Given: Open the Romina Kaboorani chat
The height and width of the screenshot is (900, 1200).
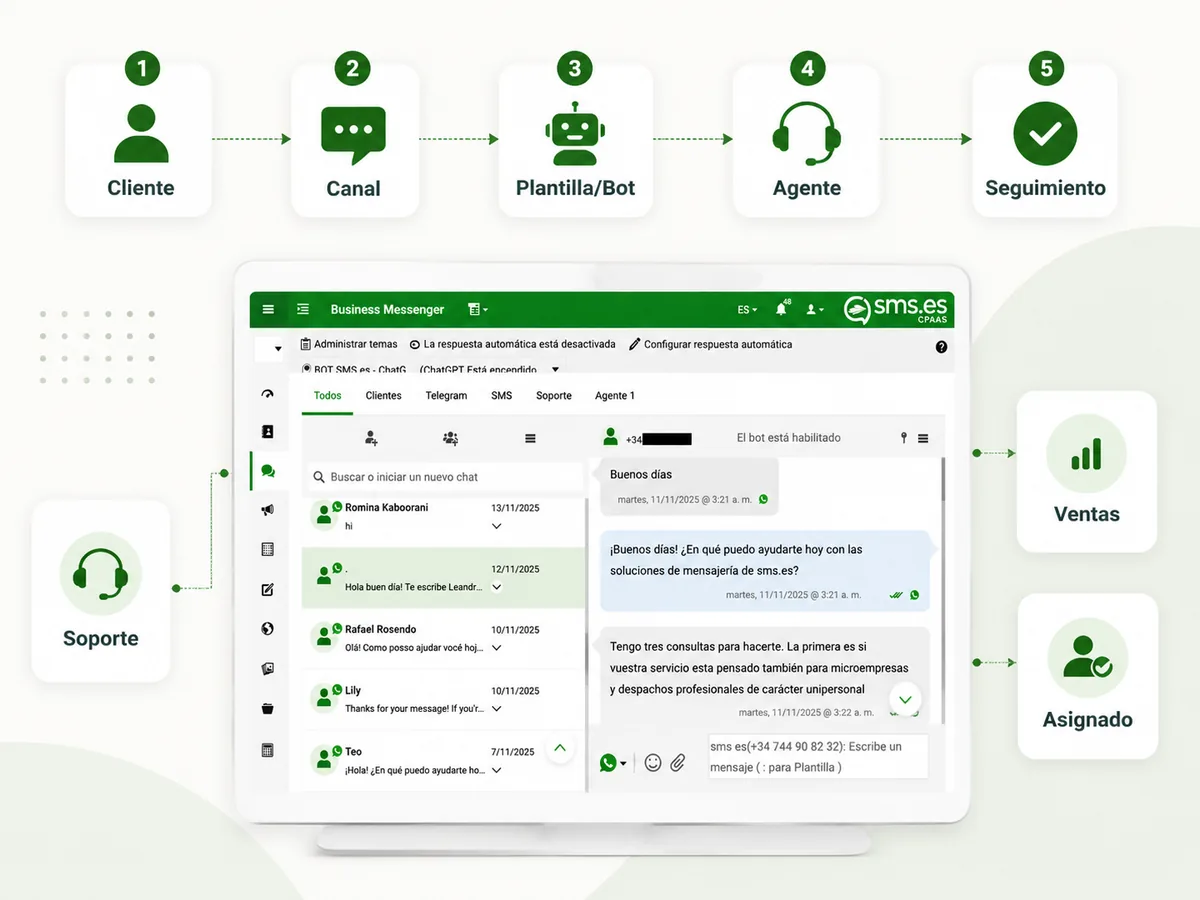Looking at the screenshot, I should point(444,517).
